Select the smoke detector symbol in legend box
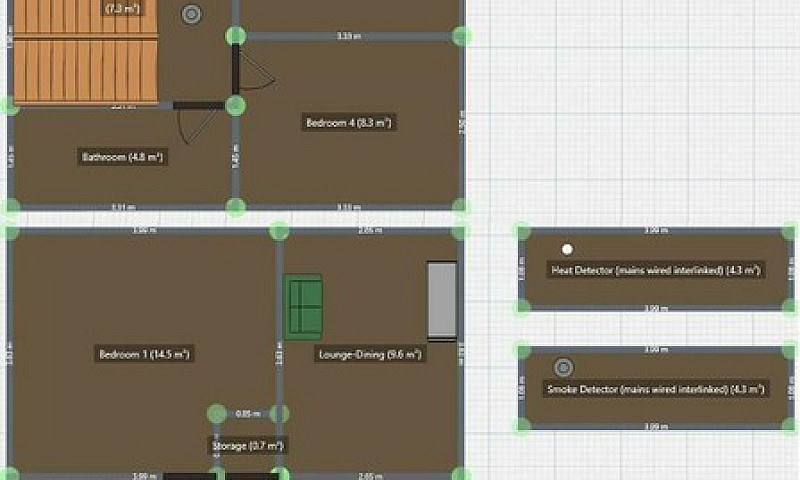The image size is (800, 480). pos(563,367)
